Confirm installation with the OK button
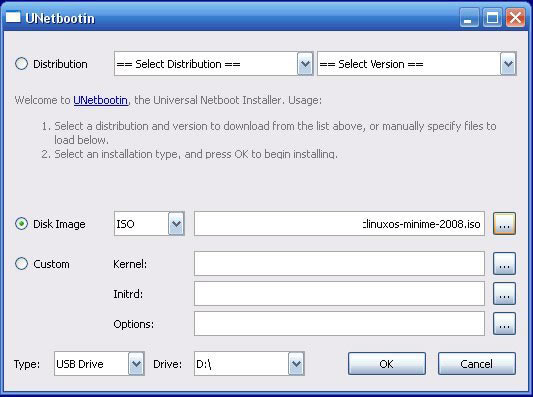Screen dimensions: 533x397 386,364
